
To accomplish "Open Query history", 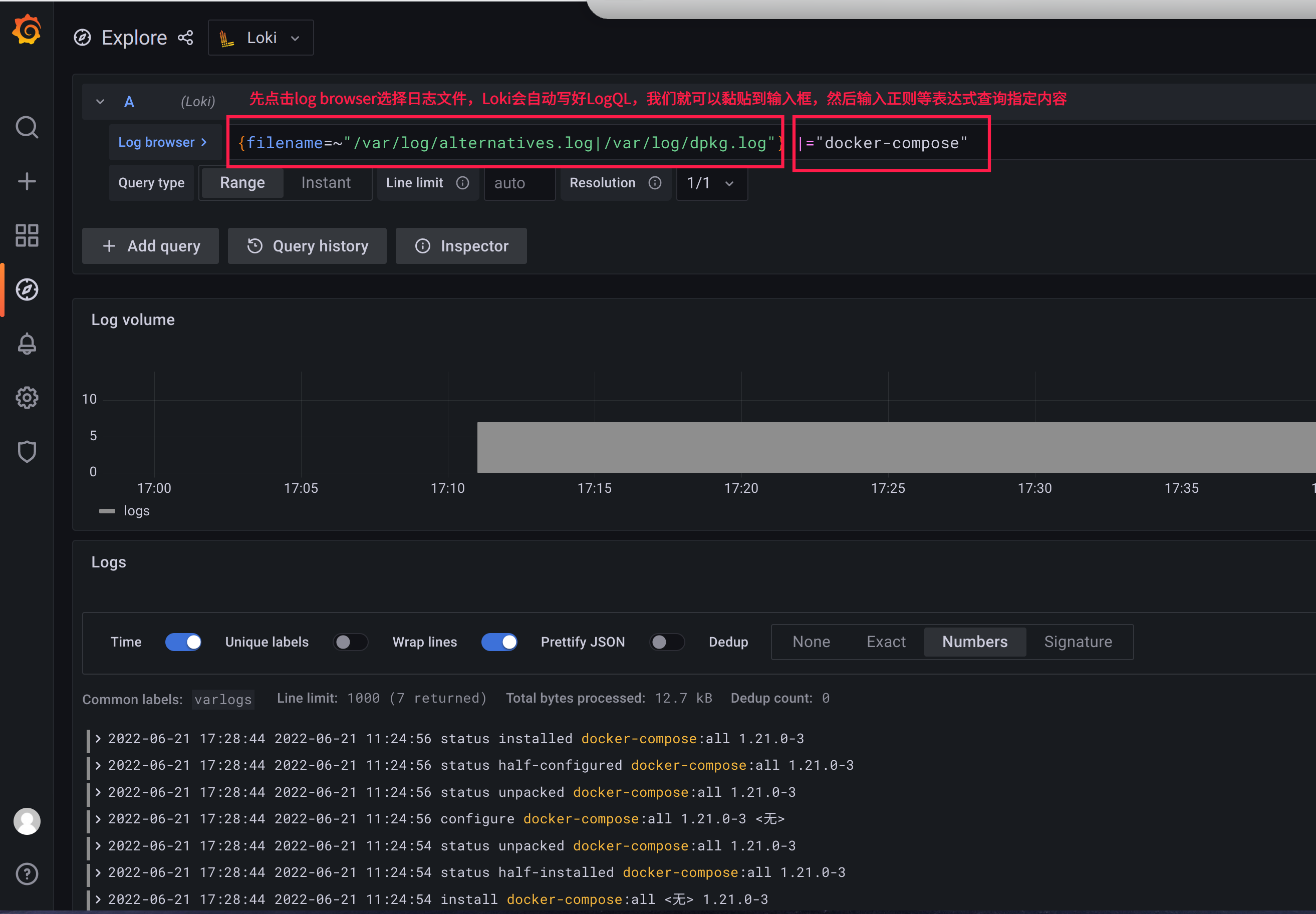I will click(307, 246).
